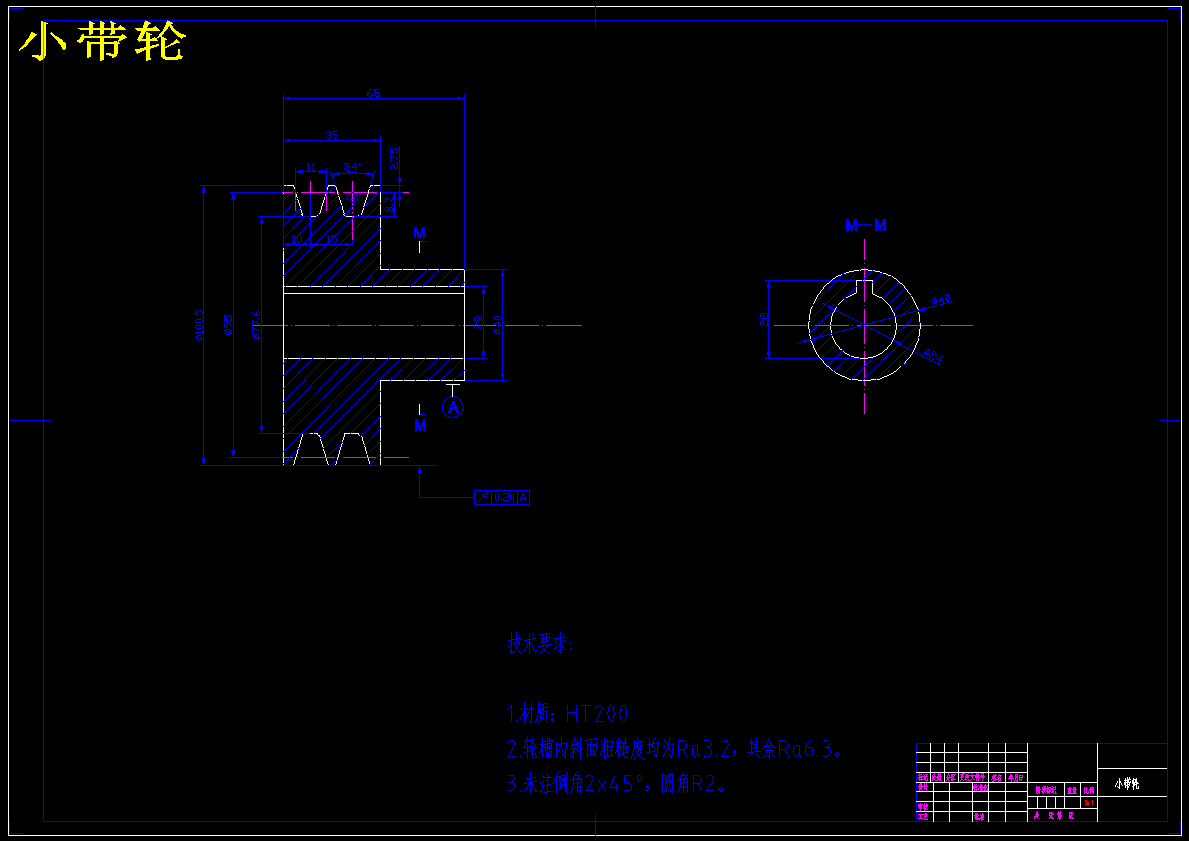Click the groove spacing dimension 15
Screen dimensions: 1189x841
coord(332,239)
